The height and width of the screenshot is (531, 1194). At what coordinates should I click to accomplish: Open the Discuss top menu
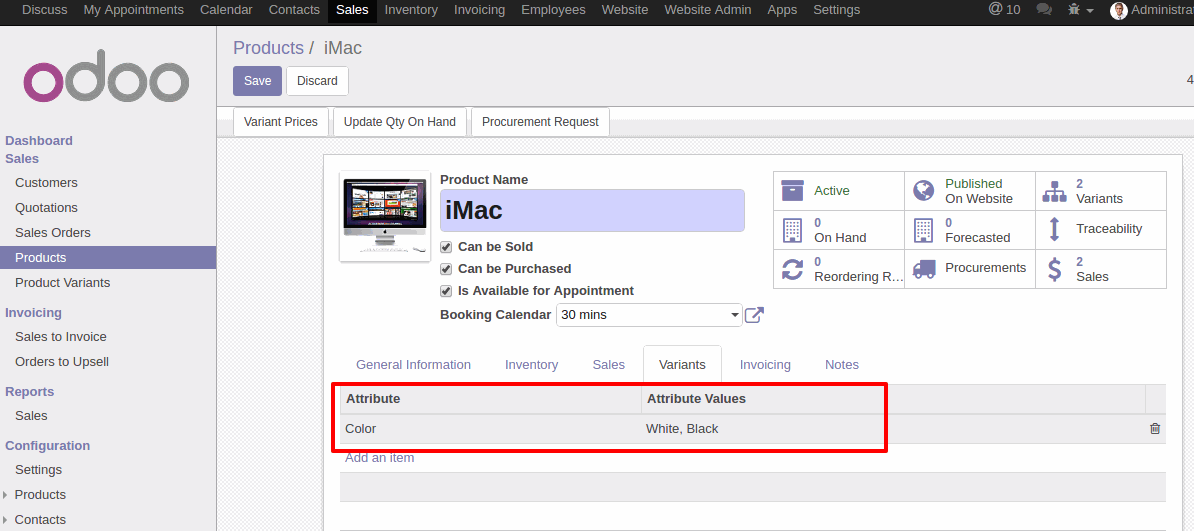[45, 10]
